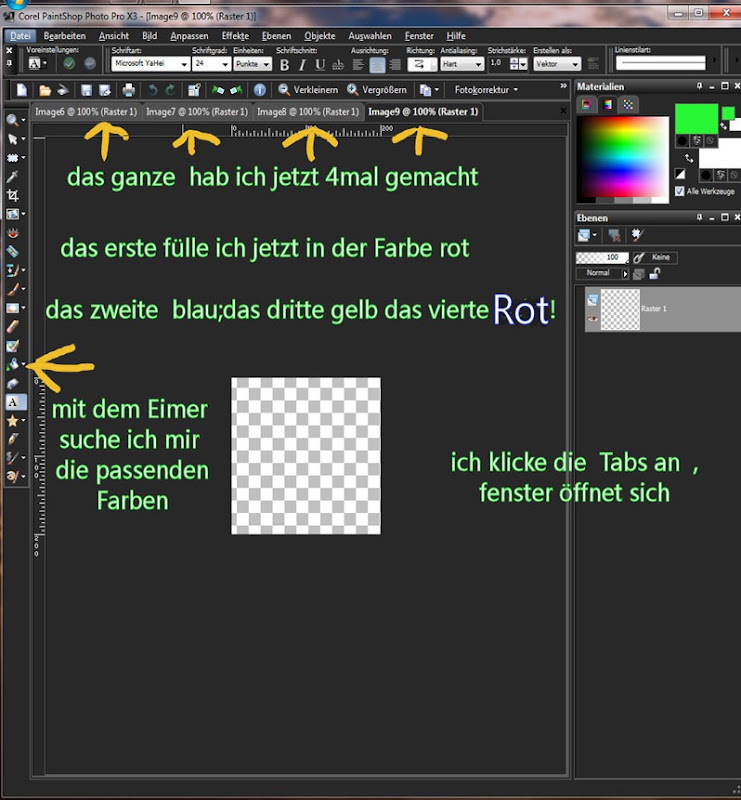The height and width of the screenshot is (800, 741).
Task: Toggle the layer lock transparency icon
Action: 654,274
